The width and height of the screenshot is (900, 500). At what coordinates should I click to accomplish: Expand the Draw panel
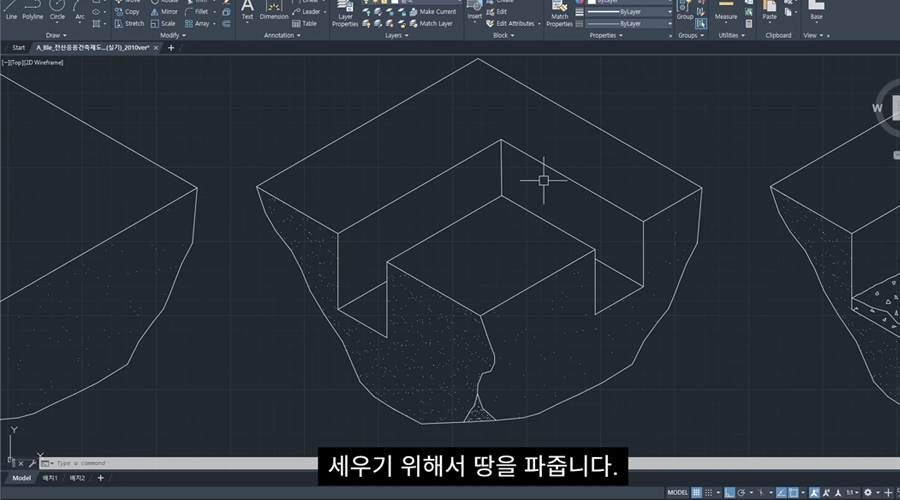(x=56, y=36)
